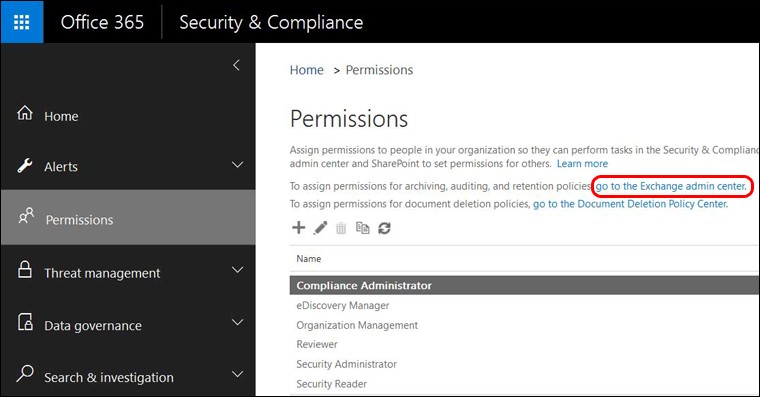
Task: Open the Learn more link
Action: [x=582, y=163]
